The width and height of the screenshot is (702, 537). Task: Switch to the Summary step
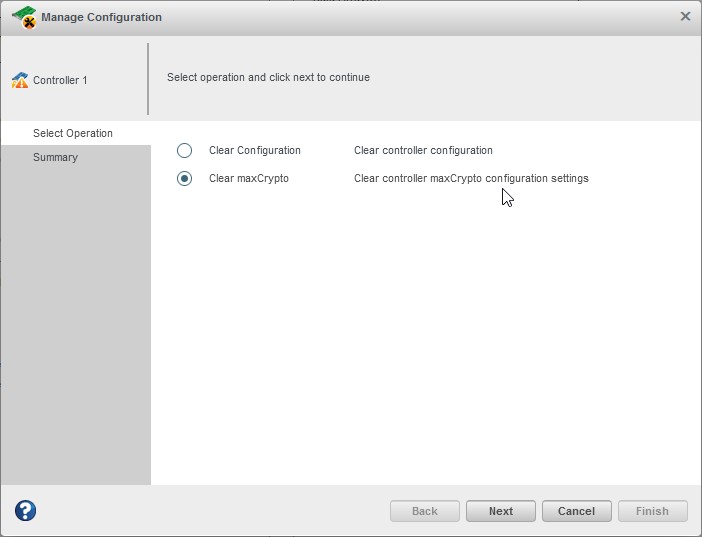55,157
